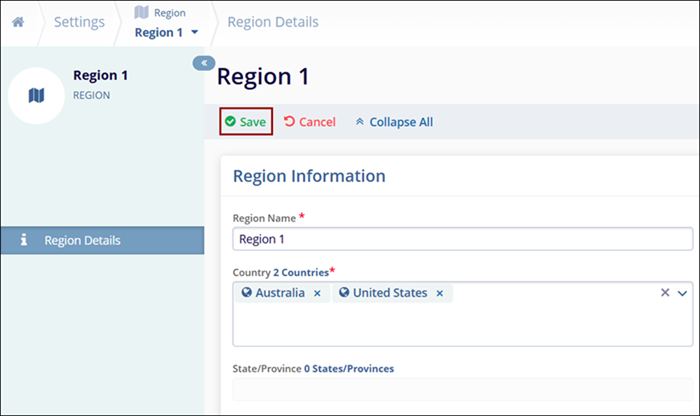Click the Home icon in breadcrumb
Image resolution: width=700 pixels, height=416 pixels.
point(17,21)
